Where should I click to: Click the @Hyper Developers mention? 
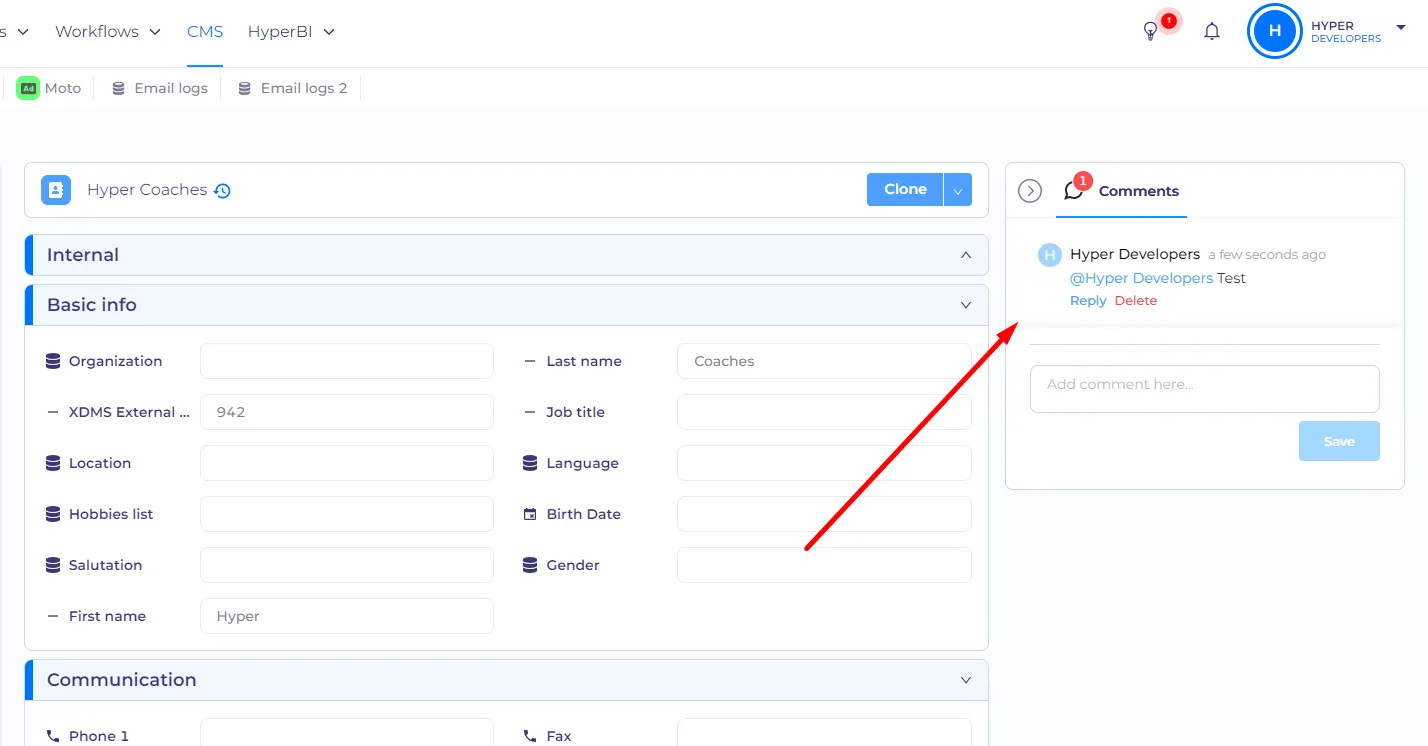(1141, 278)
